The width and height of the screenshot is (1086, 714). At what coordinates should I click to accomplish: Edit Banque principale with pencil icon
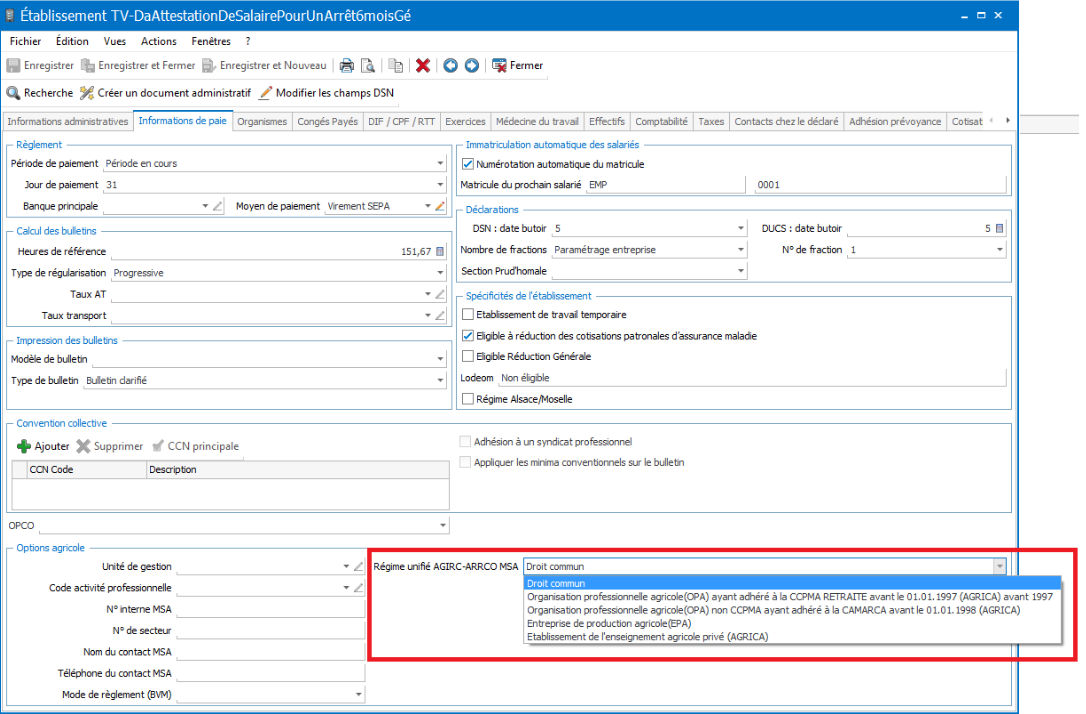click(x=217, y=206)
